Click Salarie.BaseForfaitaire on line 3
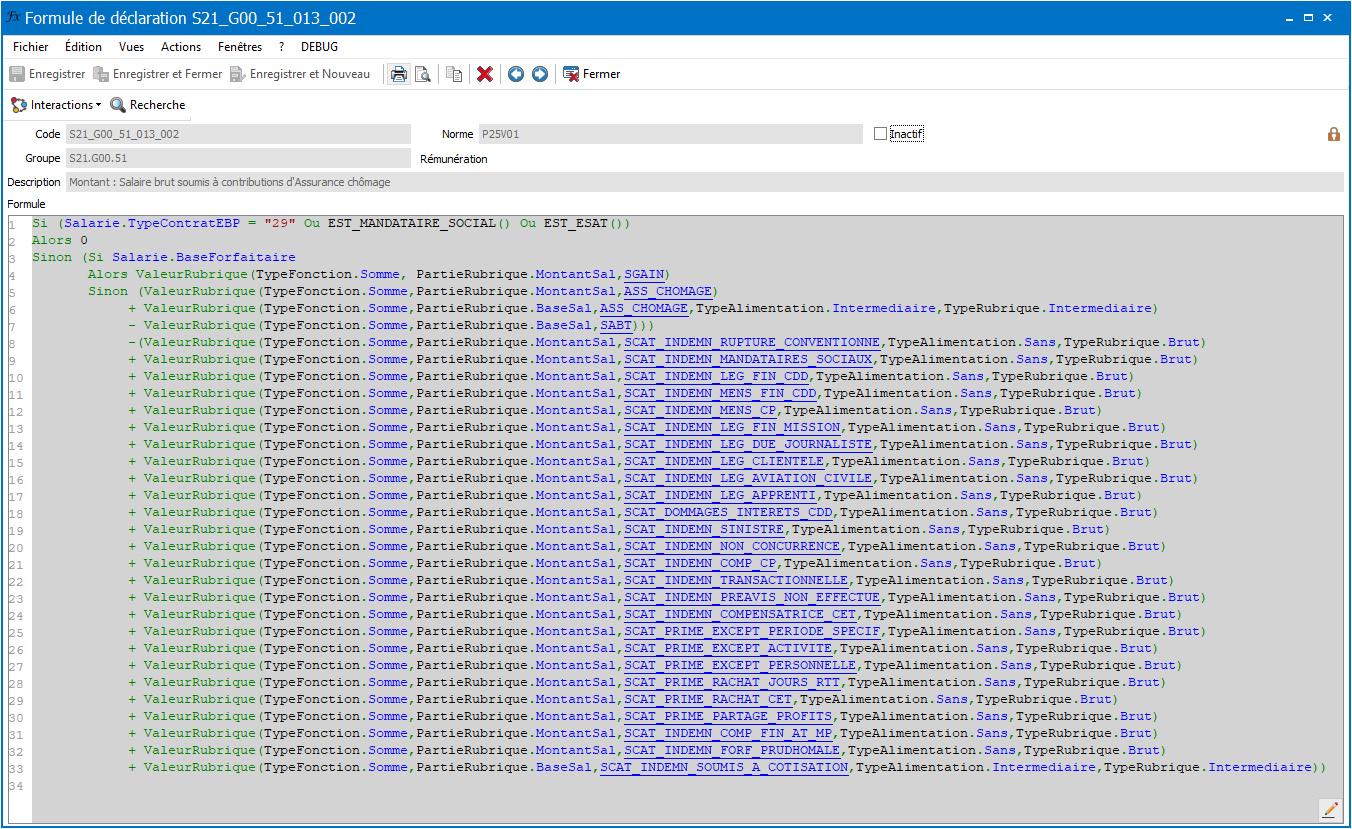Image resolution: width=1352 pixels, height=829 pixels. 204,257
